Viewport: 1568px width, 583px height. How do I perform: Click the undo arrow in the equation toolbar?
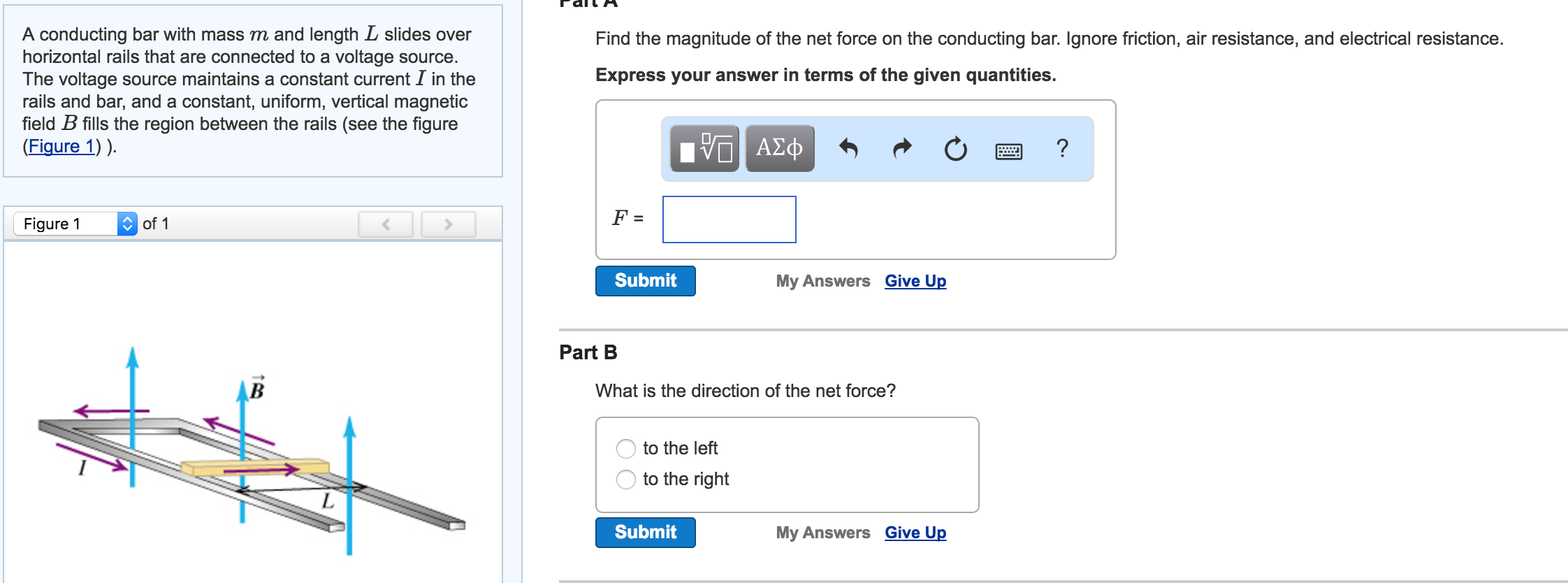[x=849, y=148]
